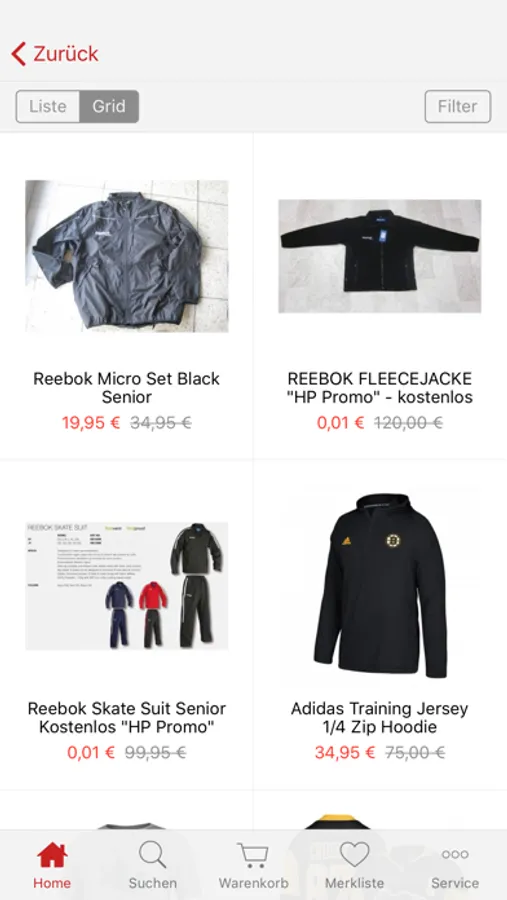
Task: Open the Merkliste heart icon
Action: tap(354, 854)
